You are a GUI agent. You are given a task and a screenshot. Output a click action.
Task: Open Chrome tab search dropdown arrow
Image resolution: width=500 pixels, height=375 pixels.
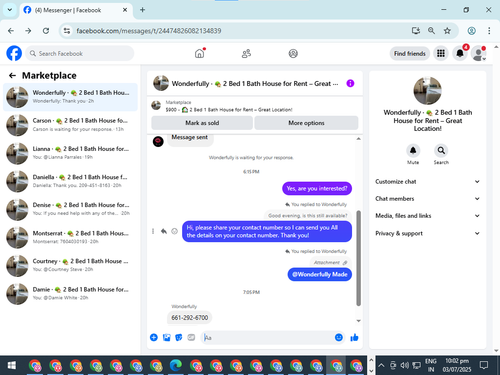pyautogui.click(x=10, y=10)
